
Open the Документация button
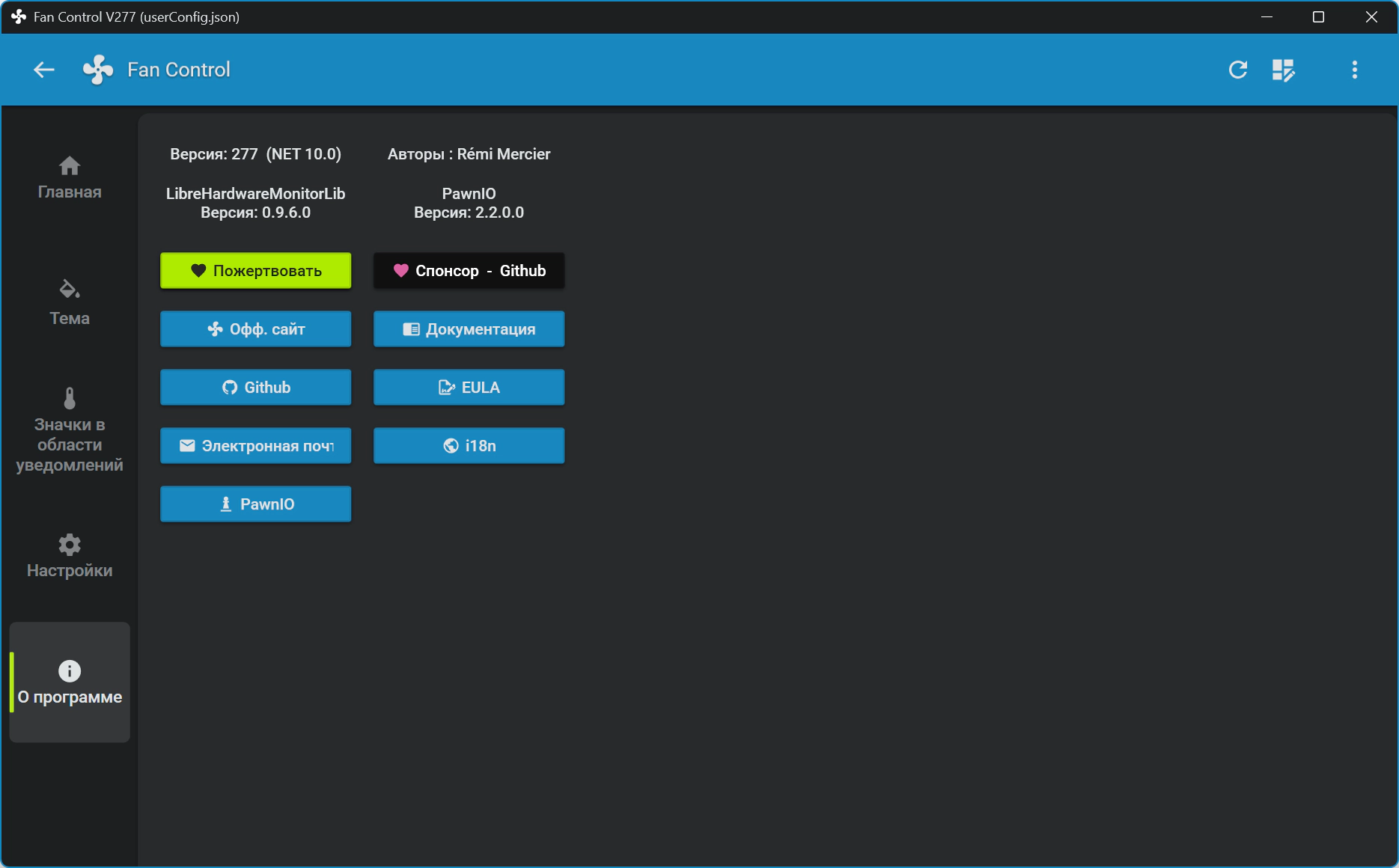click(469, 328)
